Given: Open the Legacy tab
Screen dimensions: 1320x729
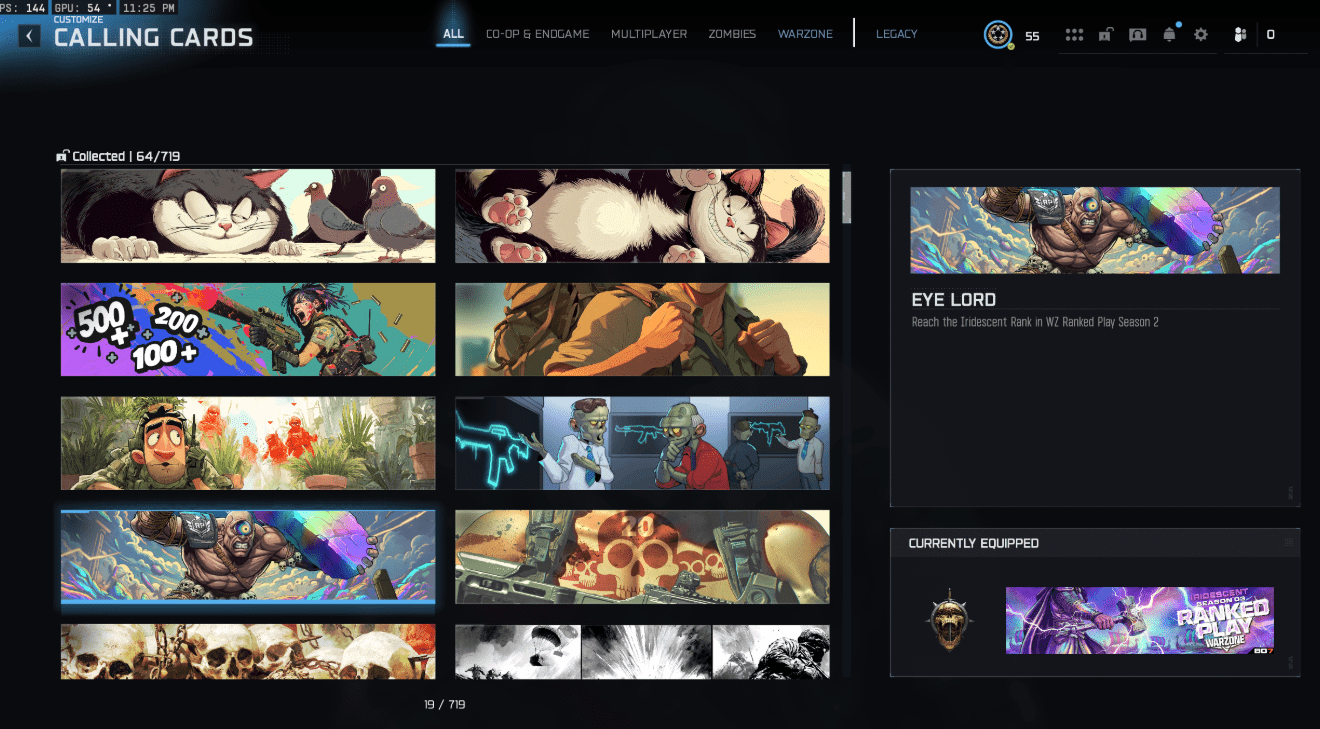Looking at the screenshot, I should coord(896,34).
